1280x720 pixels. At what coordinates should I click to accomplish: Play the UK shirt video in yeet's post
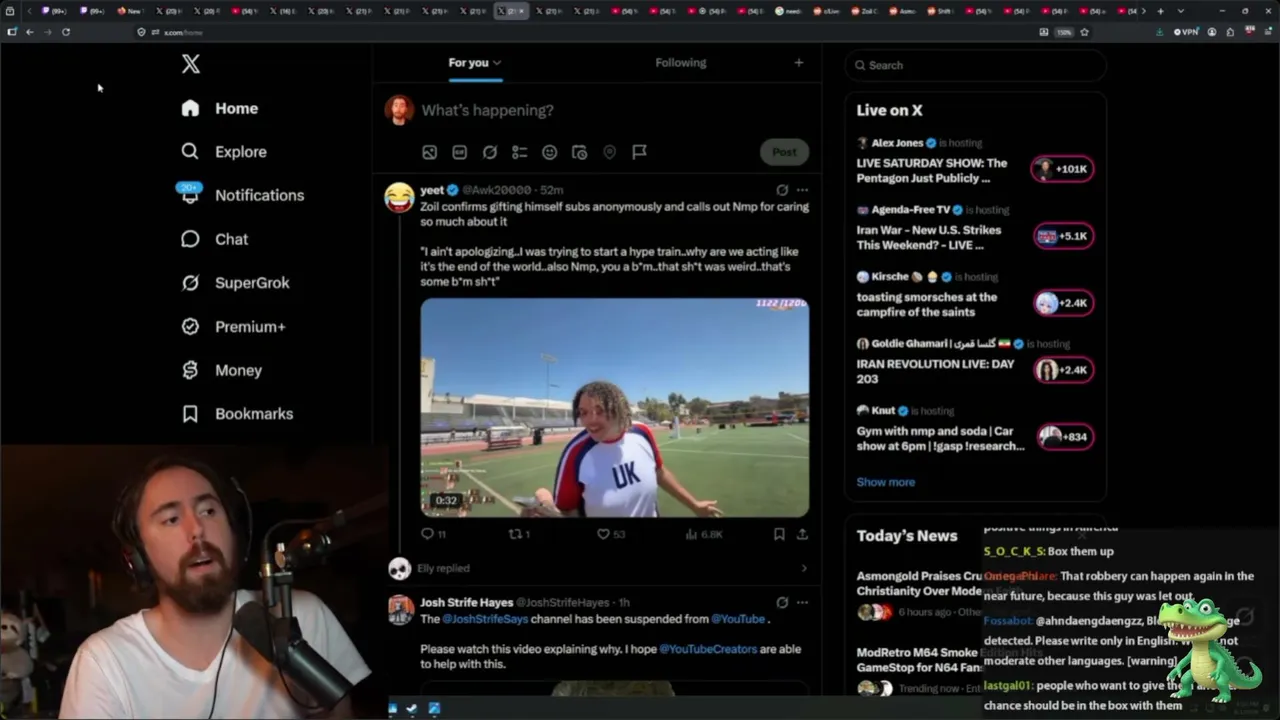pyautogui.click(x=614, y=408)
